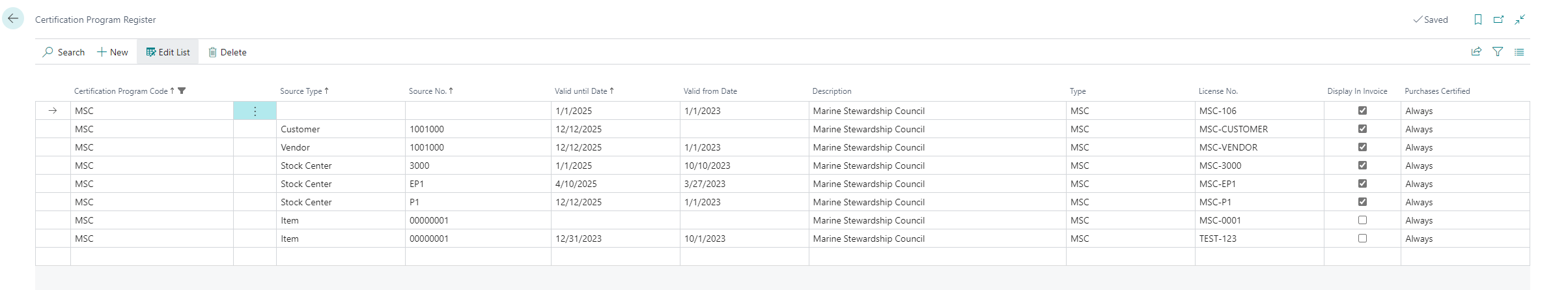Screen dimensions: 1568x290
Task: Click the list view layout icon
Action: [1519, 51]
